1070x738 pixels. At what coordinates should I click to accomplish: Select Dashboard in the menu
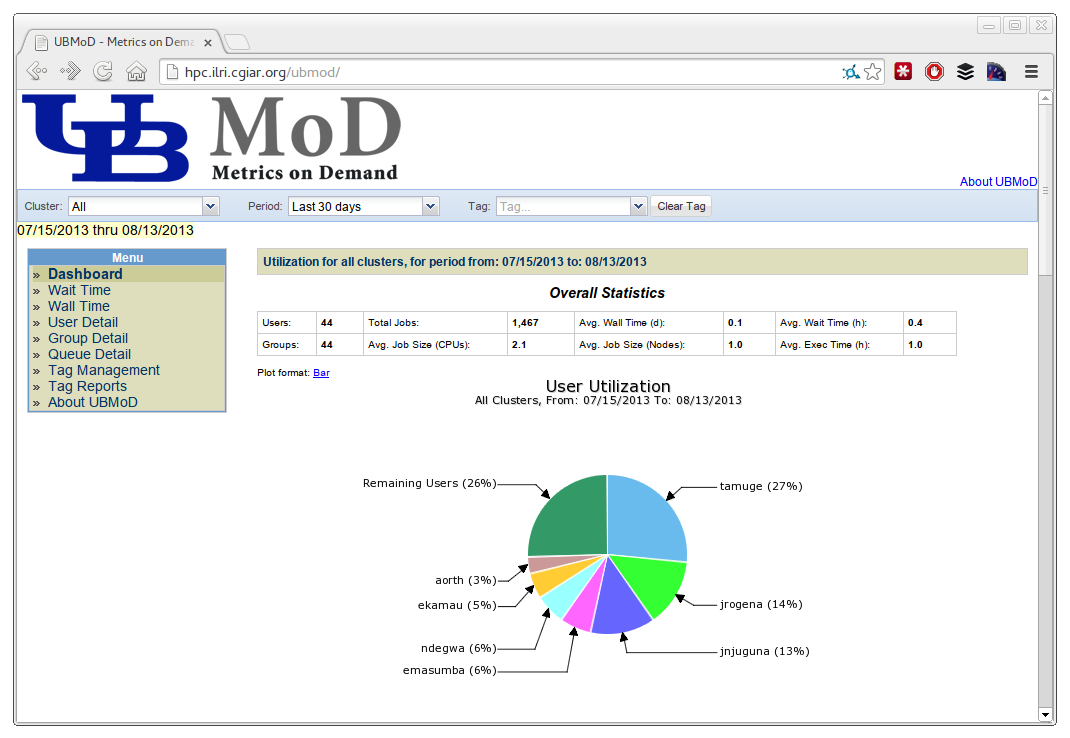[85, 274]
